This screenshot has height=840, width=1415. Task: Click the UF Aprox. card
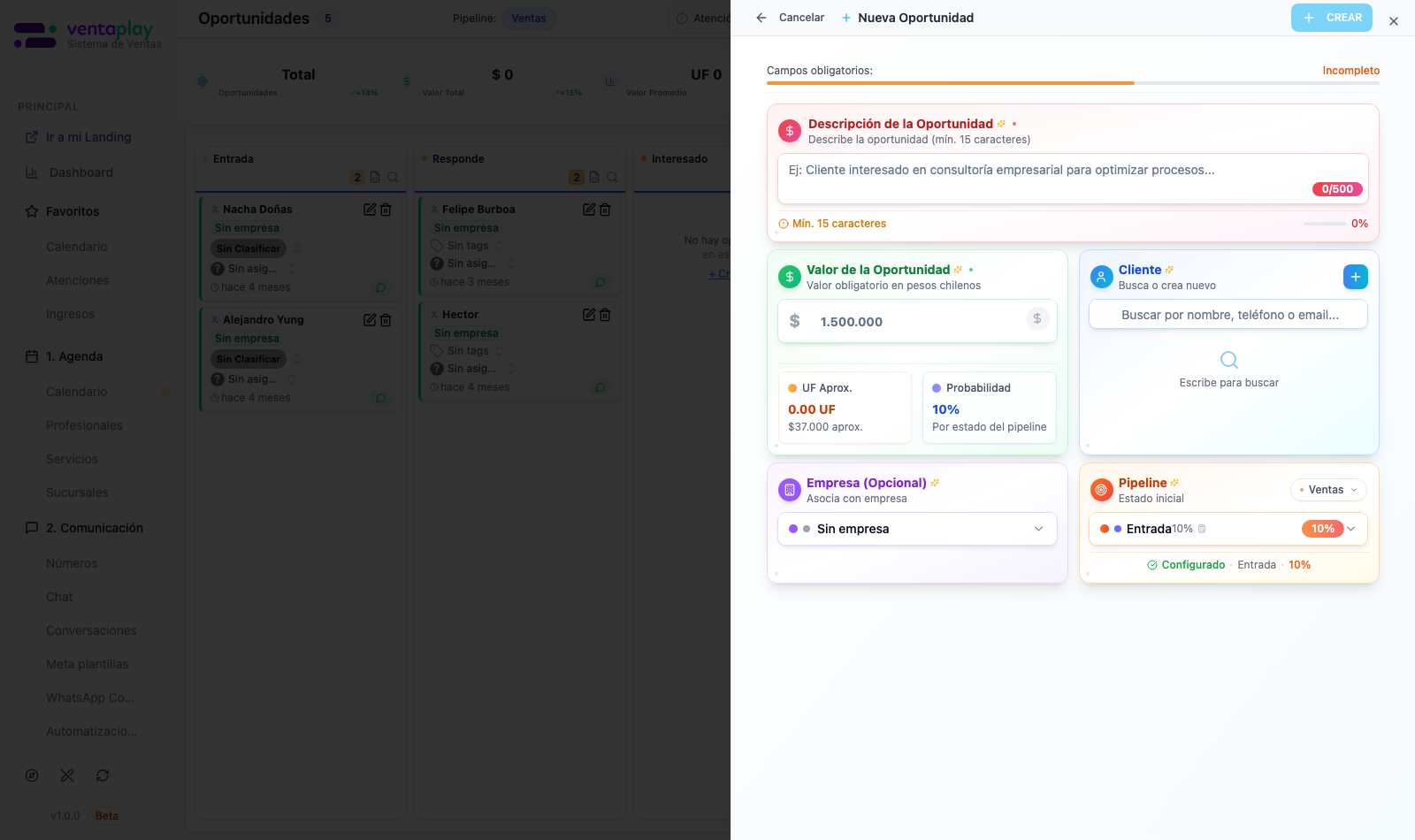click(845, 408)
